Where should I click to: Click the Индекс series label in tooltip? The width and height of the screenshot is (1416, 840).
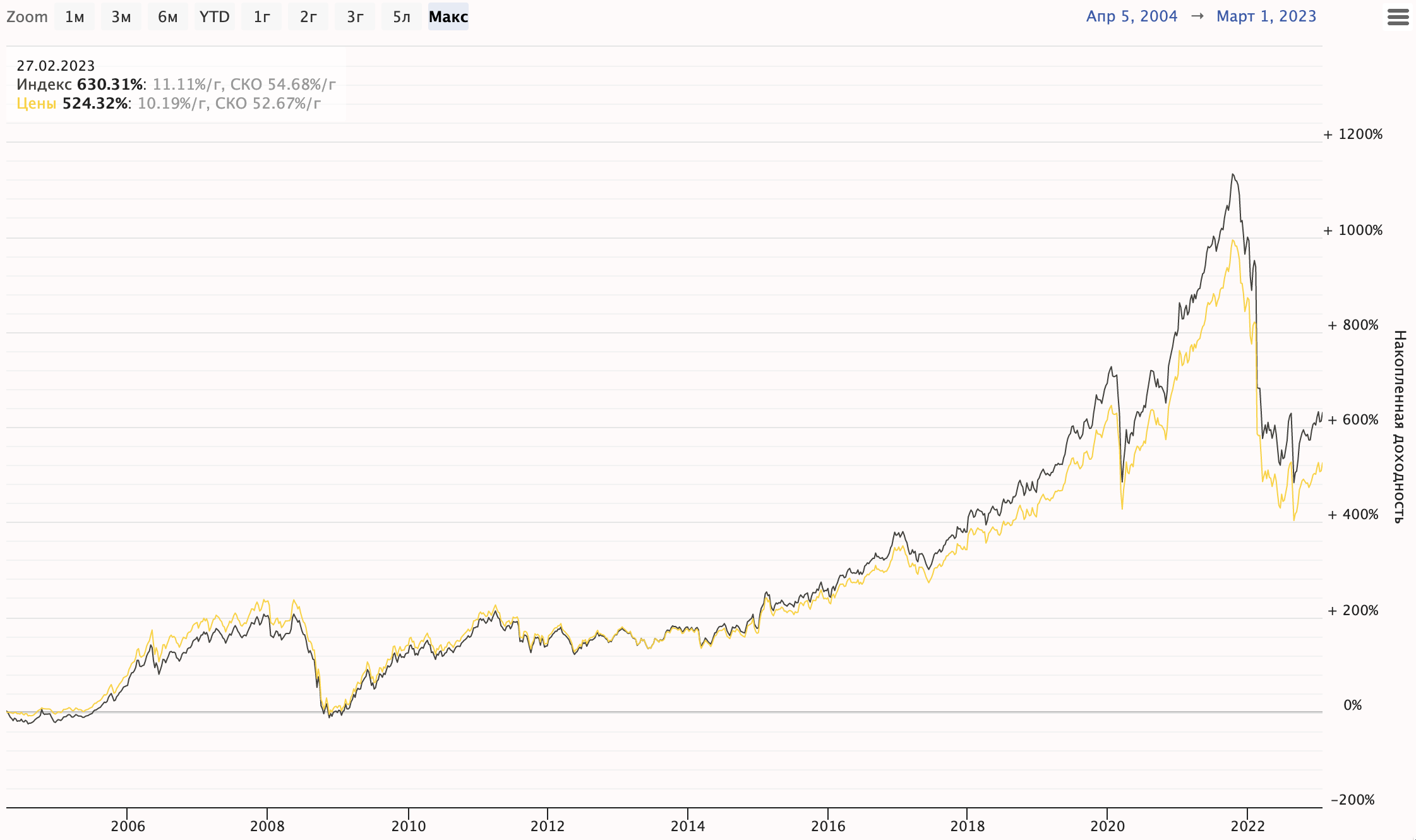(44, 84)
